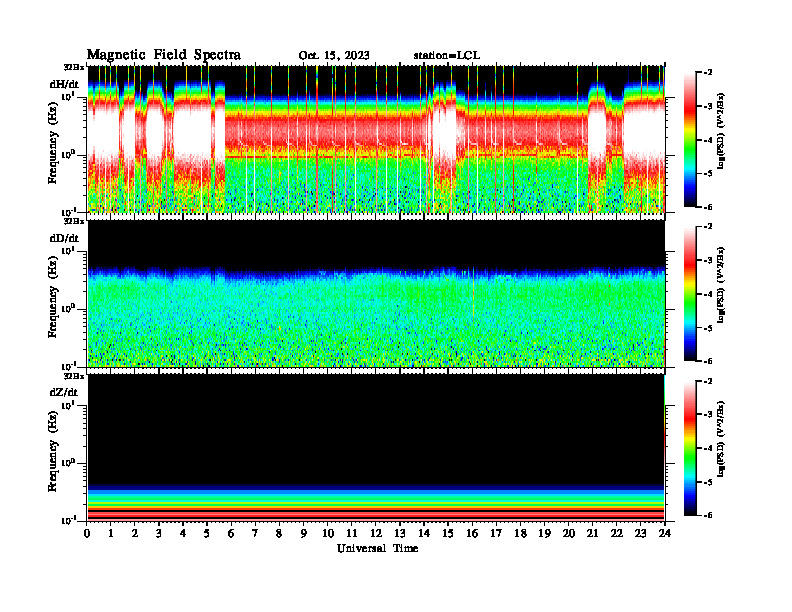Click hour "0" on the time axis

click(x=87, y=533)
